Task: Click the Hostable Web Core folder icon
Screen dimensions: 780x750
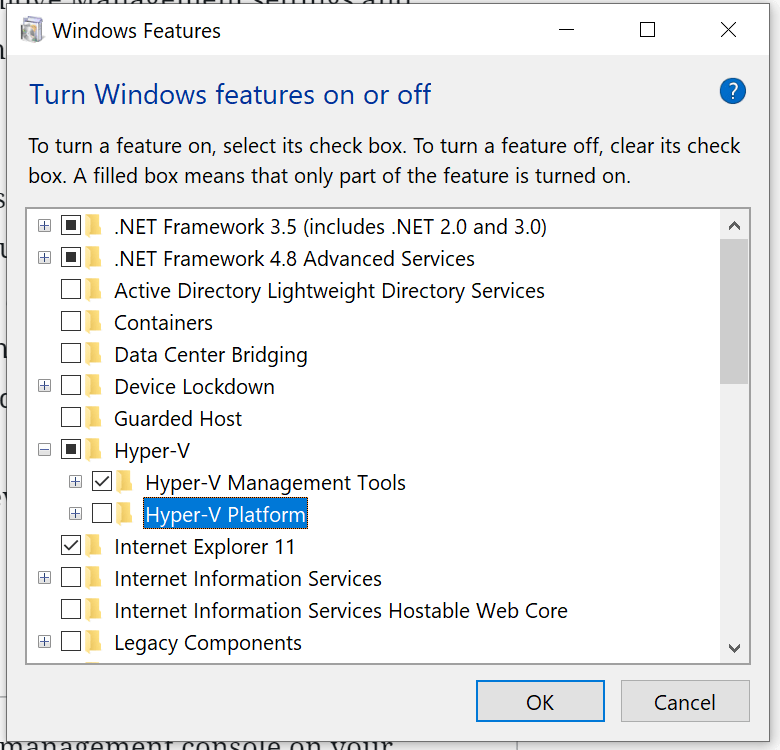Action: click(93, 610)
